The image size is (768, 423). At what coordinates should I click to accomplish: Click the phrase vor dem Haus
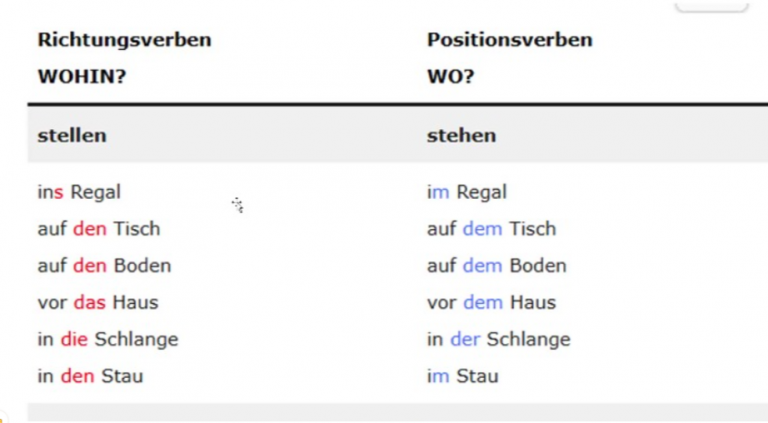tap(491, 303)
